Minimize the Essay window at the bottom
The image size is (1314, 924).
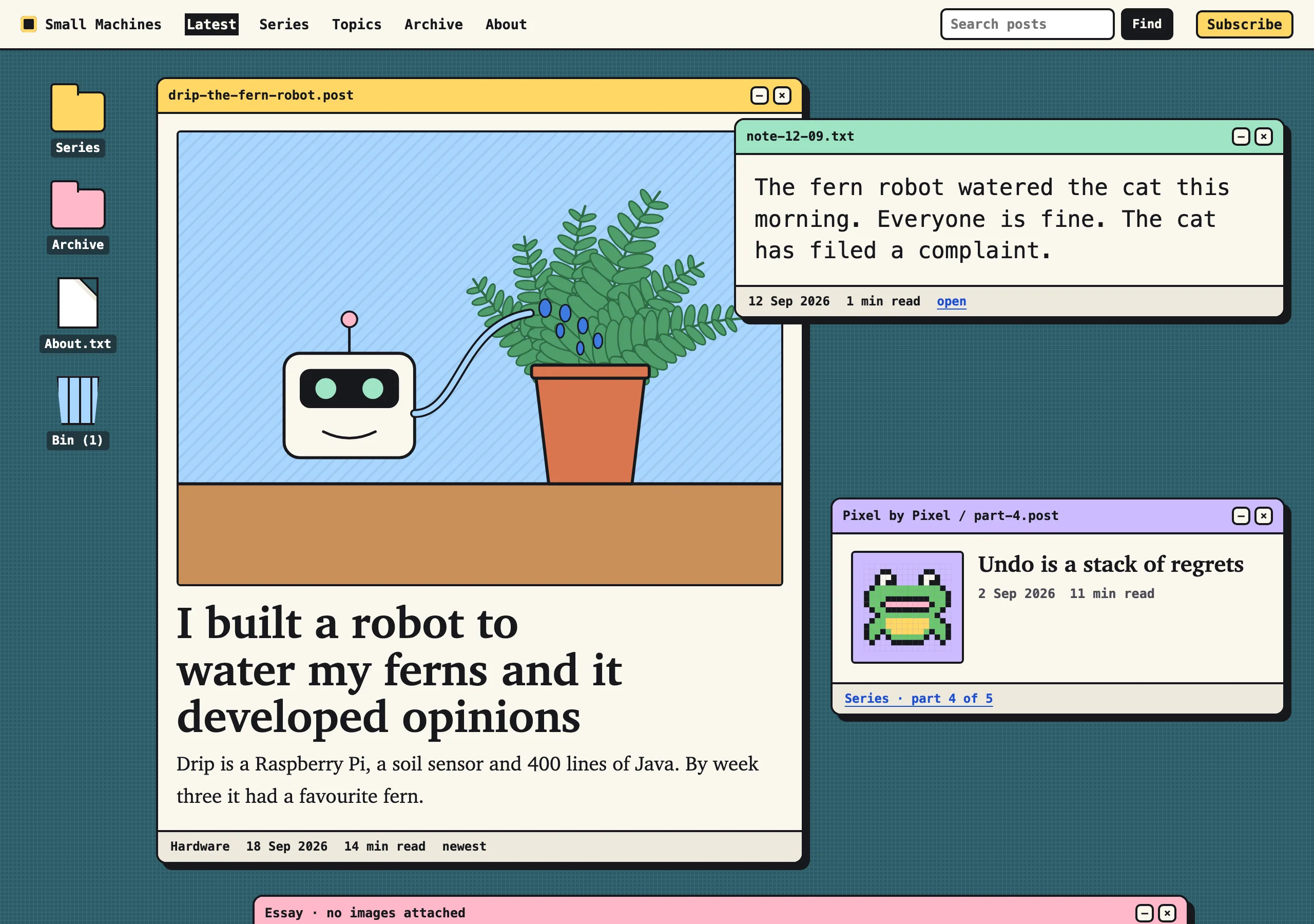[1145, 913]
